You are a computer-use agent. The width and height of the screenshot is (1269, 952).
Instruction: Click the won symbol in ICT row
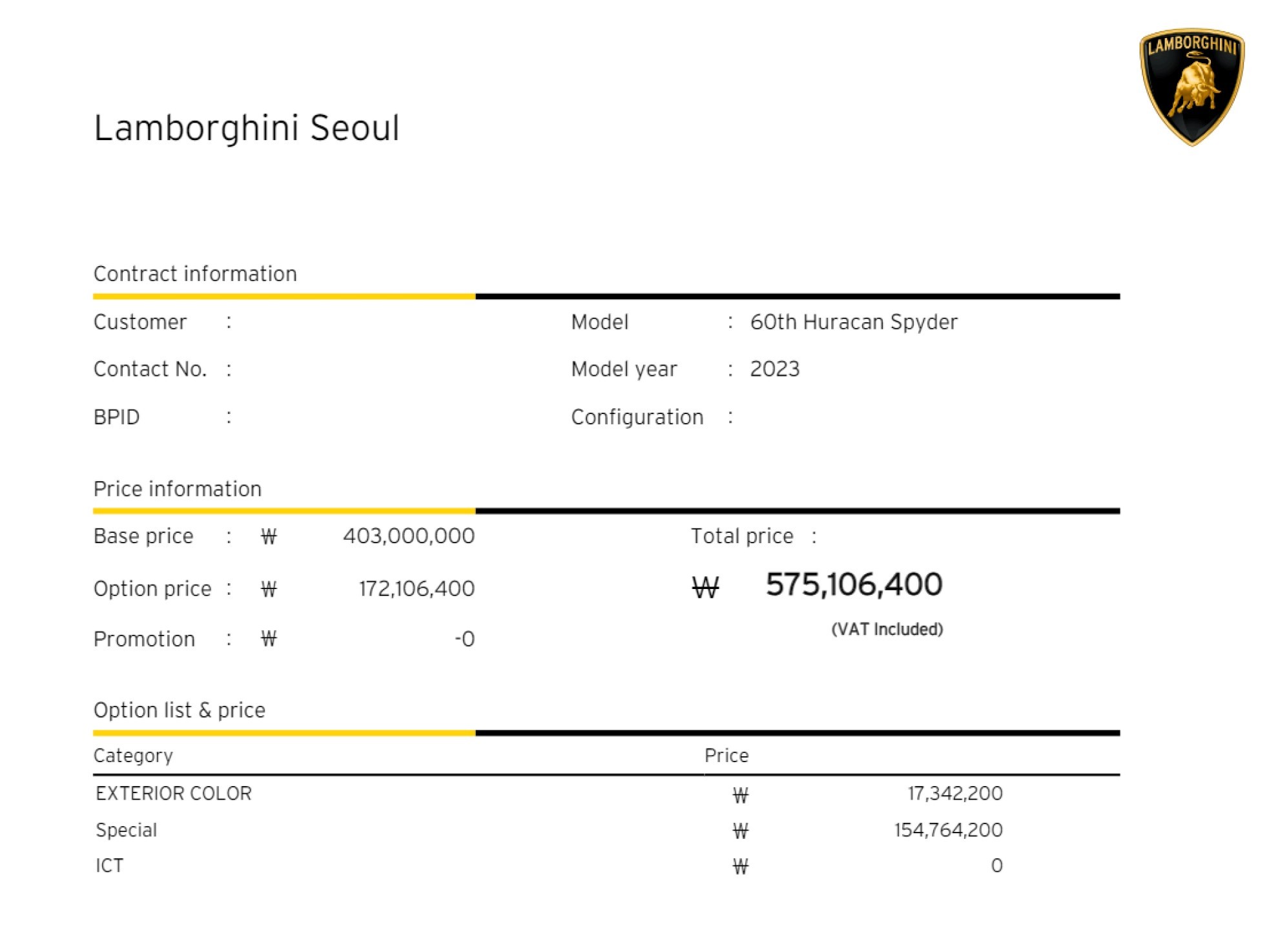coord(740,867)
